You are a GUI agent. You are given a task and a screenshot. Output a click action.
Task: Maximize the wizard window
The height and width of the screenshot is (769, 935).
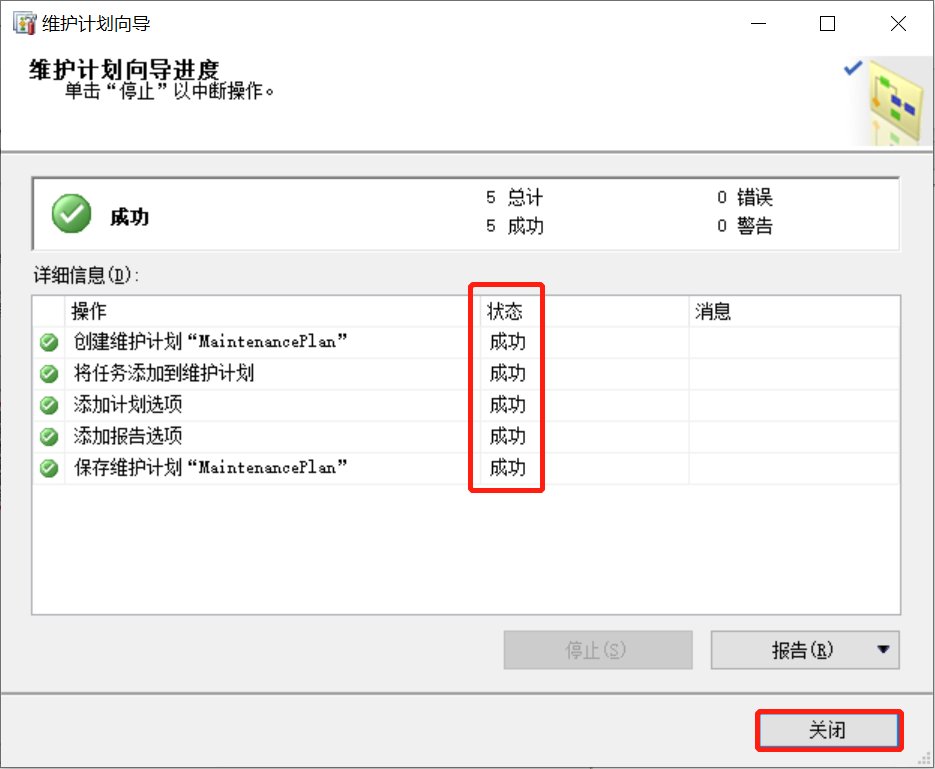(x=827, y=24)
